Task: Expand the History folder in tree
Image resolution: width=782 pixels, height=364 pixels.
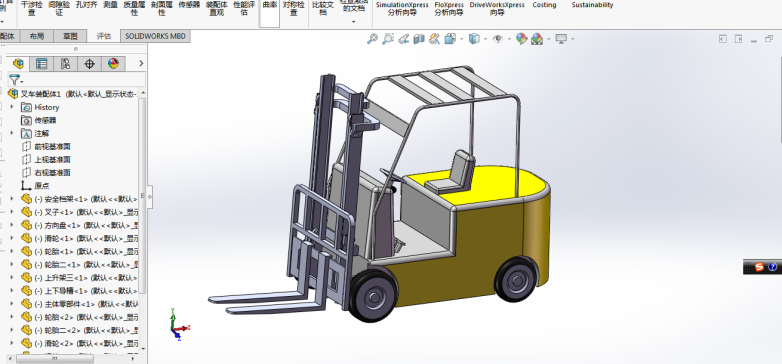Action: pyautogui.click(x=12, y=107)
